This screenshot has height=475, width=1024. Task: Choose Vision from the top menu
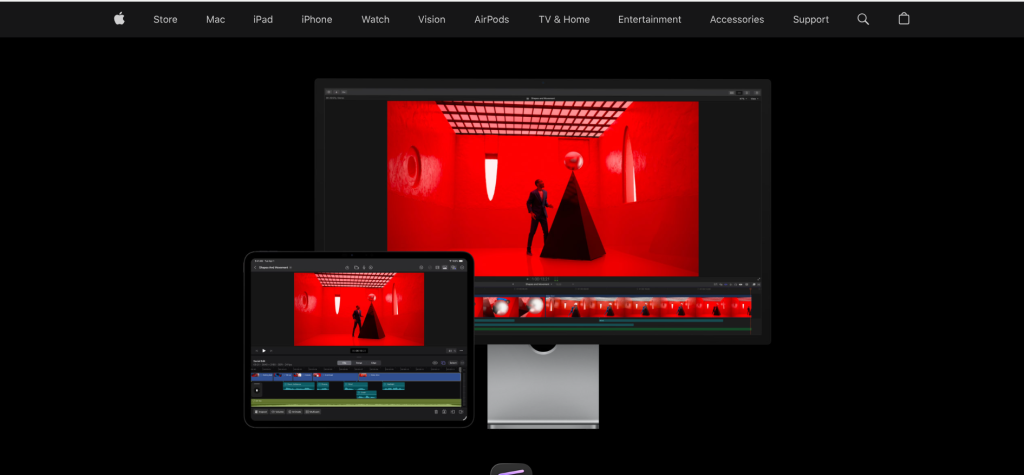(x=432, y=19)
